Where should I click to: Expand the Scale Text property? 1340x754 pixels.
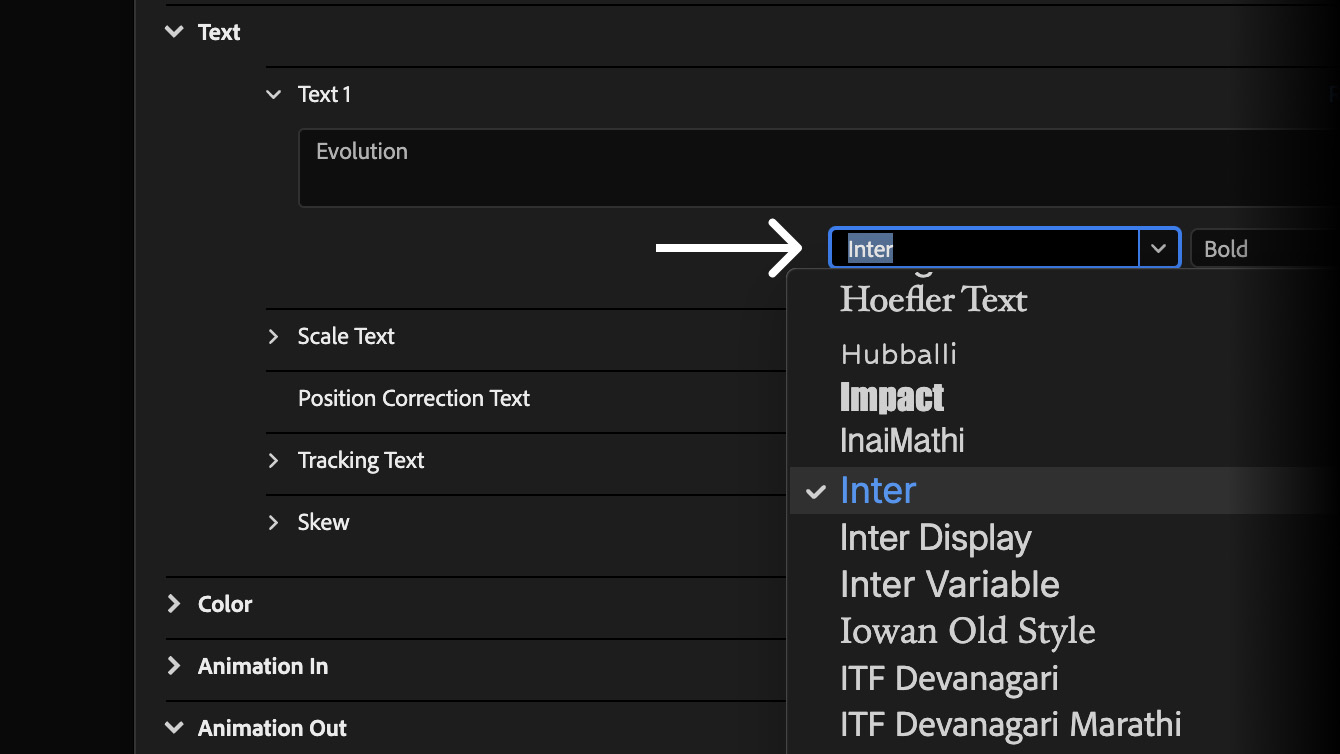(x=274, y=336)
